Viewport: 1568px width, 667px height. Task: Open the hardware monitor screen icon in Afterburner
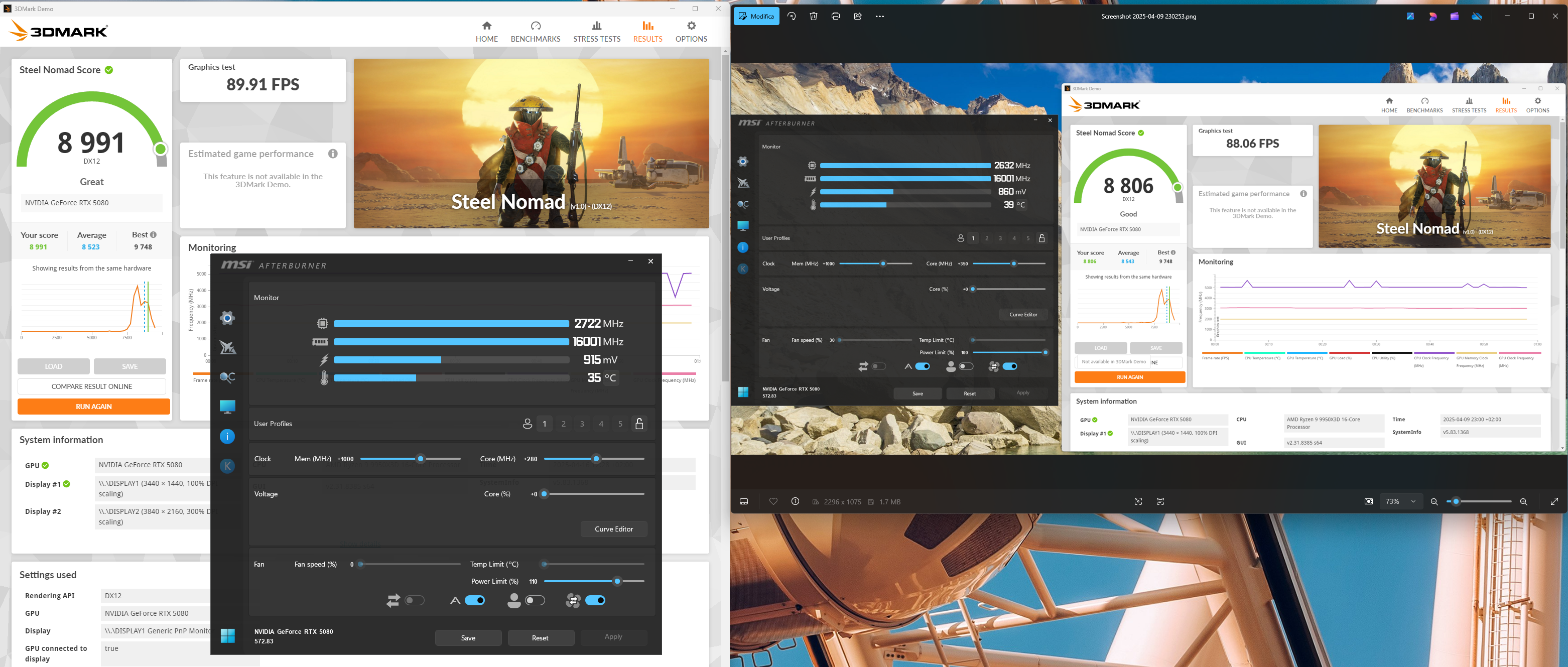coord(227,407)
